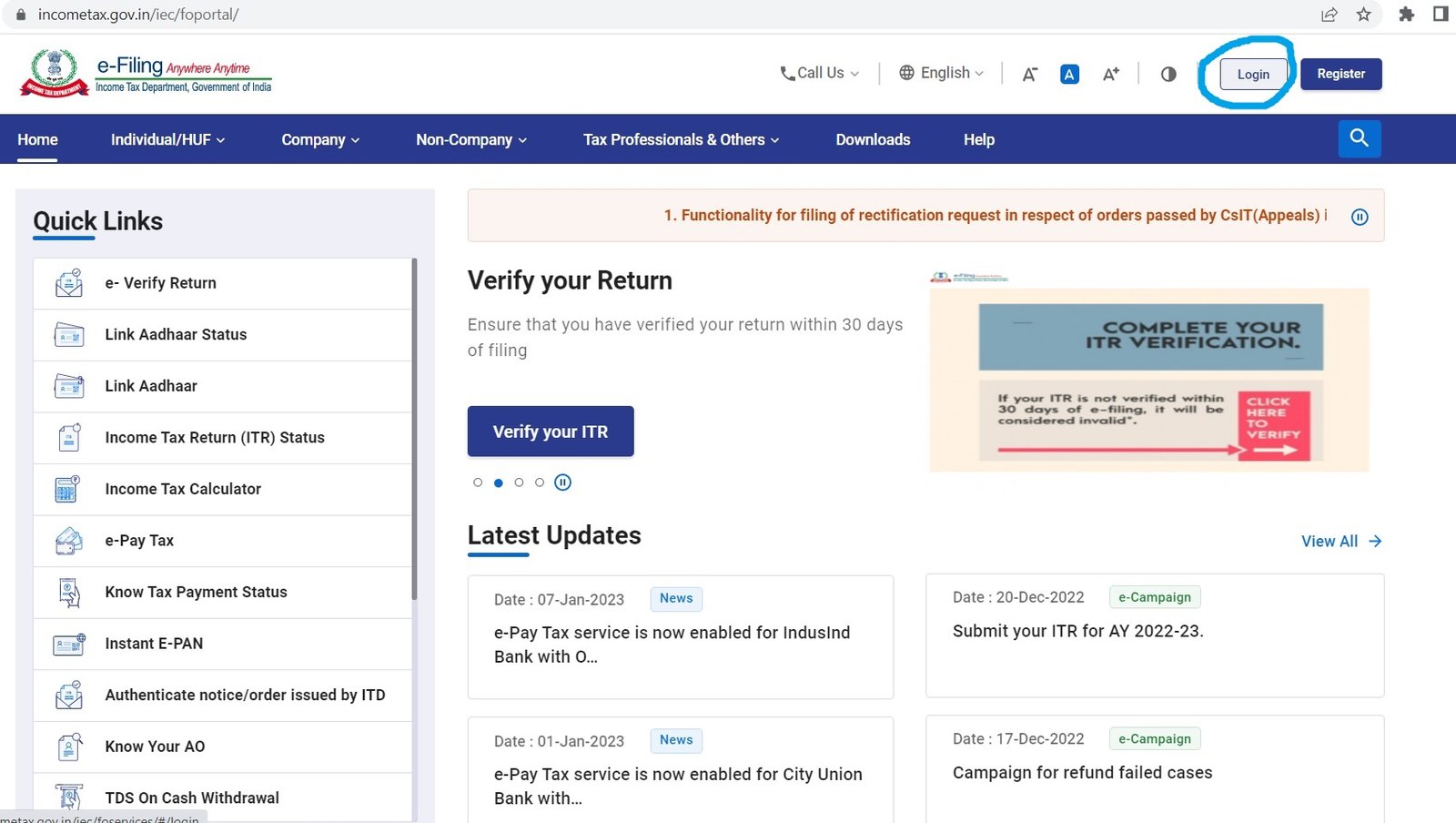The image size is (1456, 823).
Task: Toggle dark contrast mode in the header
Action: pyautogui.click(x=1168, y=74)
